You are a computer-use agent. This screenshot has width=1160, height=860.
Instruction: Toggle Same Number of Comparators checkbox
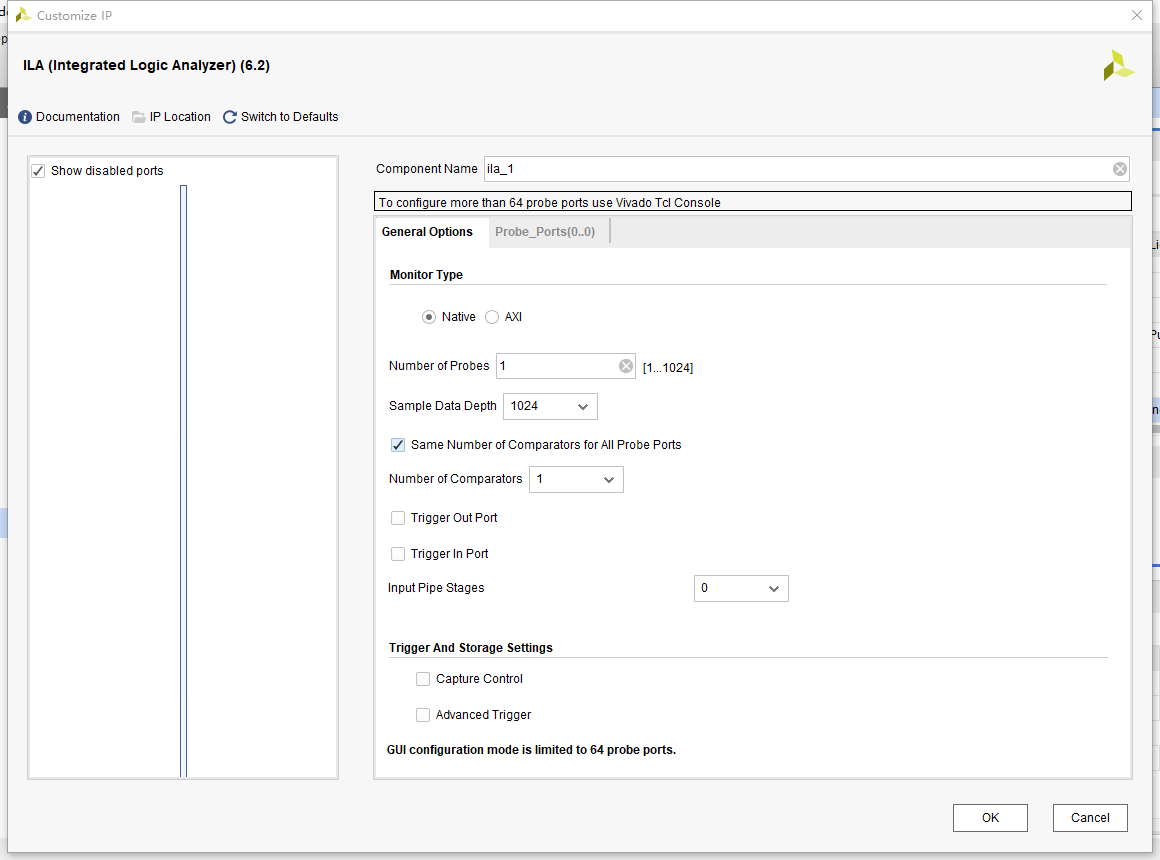pyautogui.click(x=398, y=445)
